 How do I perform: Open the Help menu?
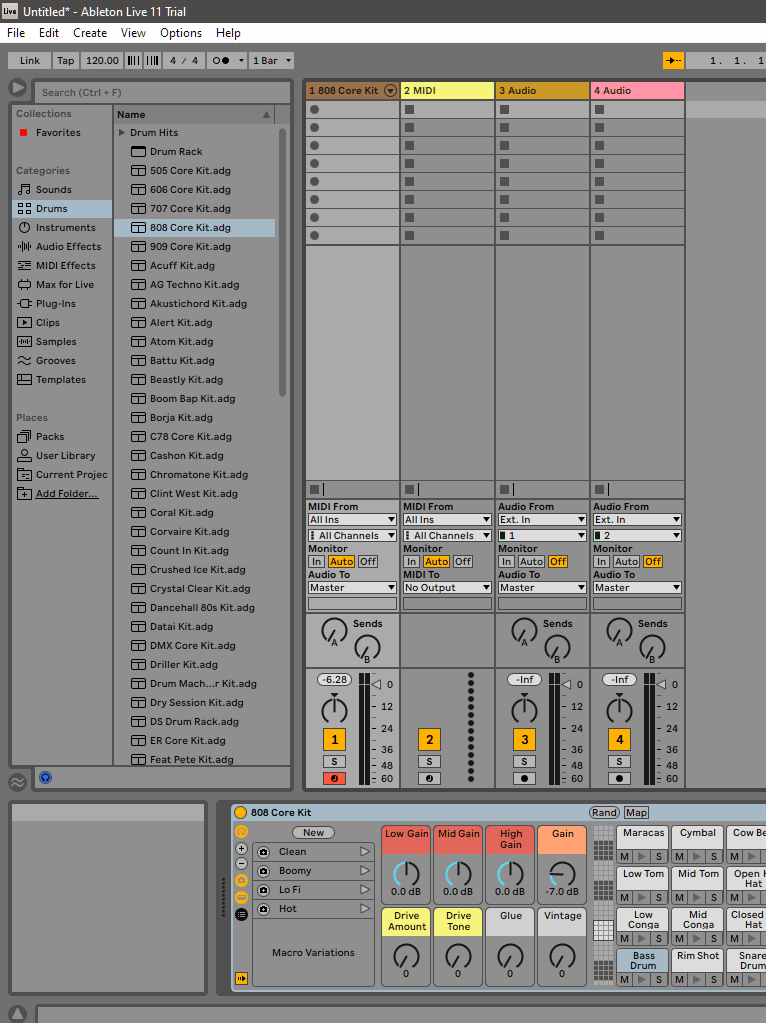pyautogui.click(x=228, y=33)
